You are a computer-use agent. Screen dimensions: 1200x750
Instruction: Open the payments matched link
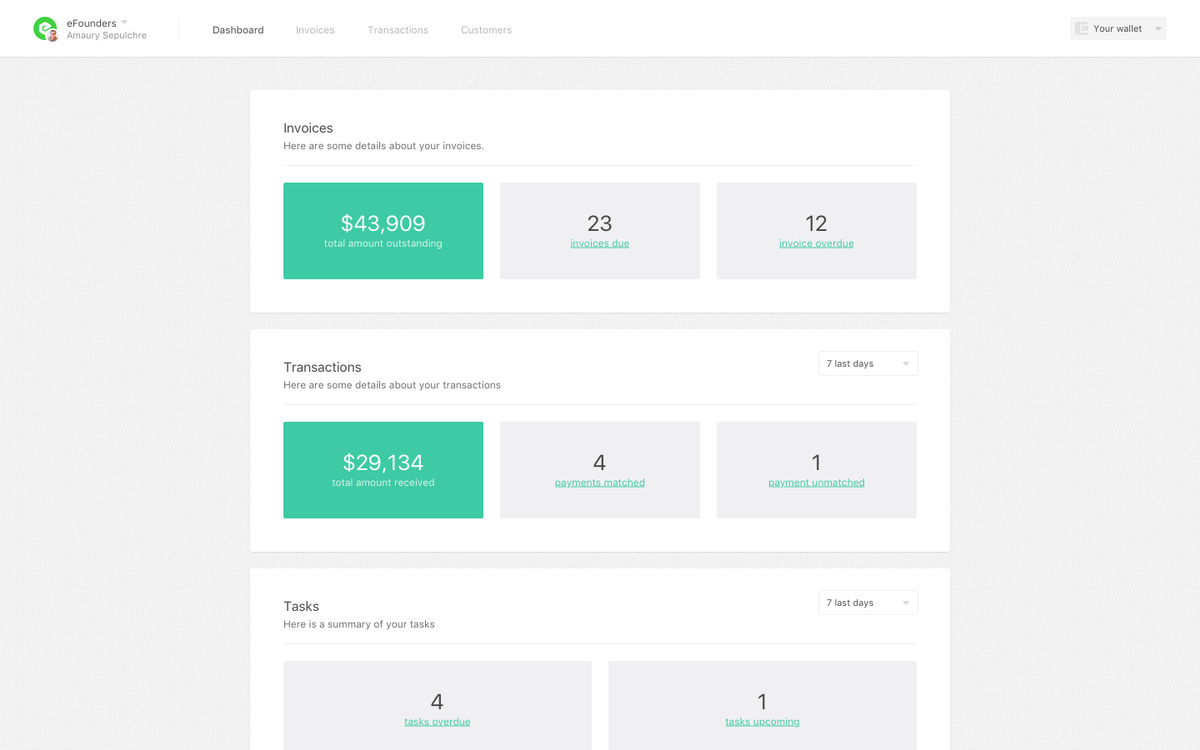pyautogui.click(x=600, y=482)
